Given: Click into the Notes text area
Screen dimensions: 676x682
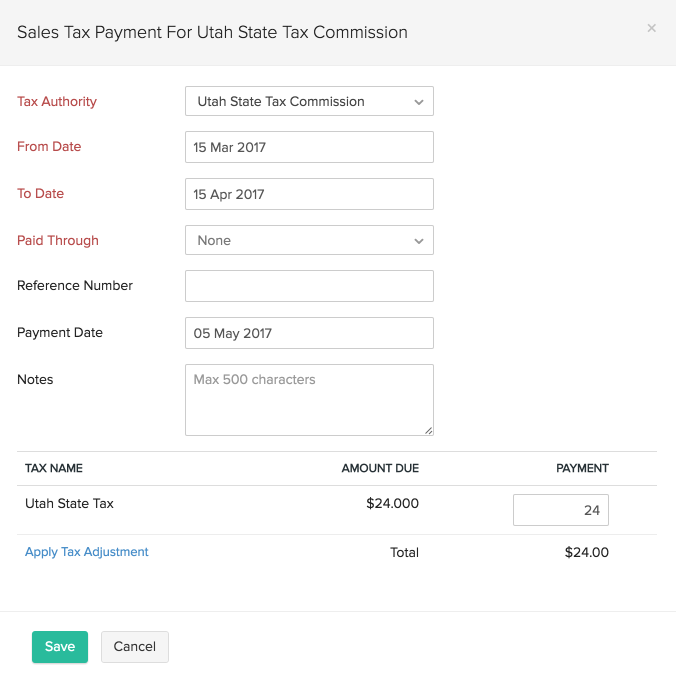Looking at the screenshot, I should point(309,399).
